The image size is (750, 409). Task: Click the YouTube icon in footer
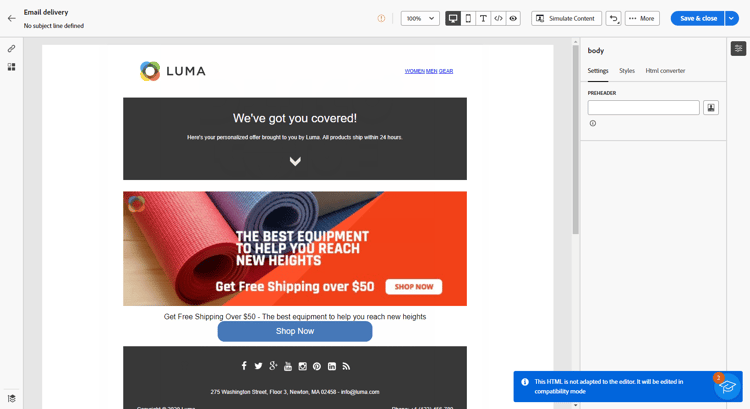click(x=287, y=366)
